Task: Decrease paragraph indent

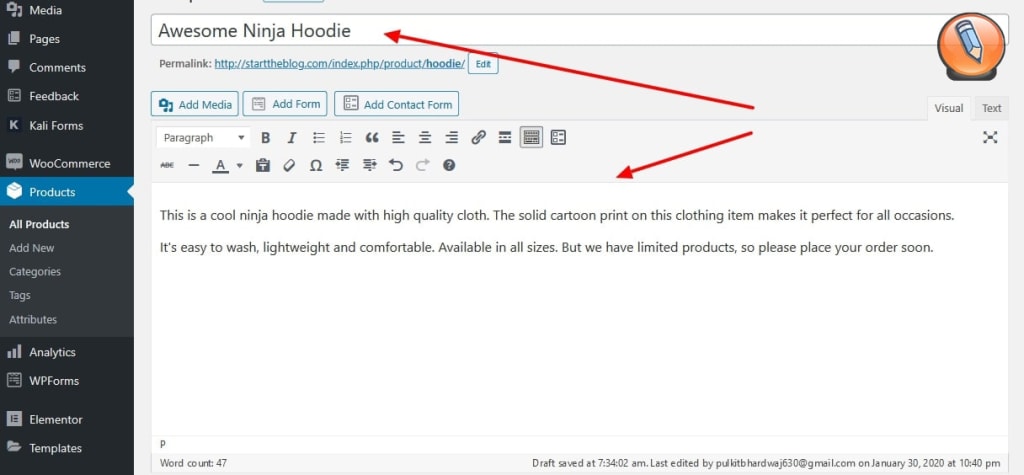Action: click(x=343, y=165)
